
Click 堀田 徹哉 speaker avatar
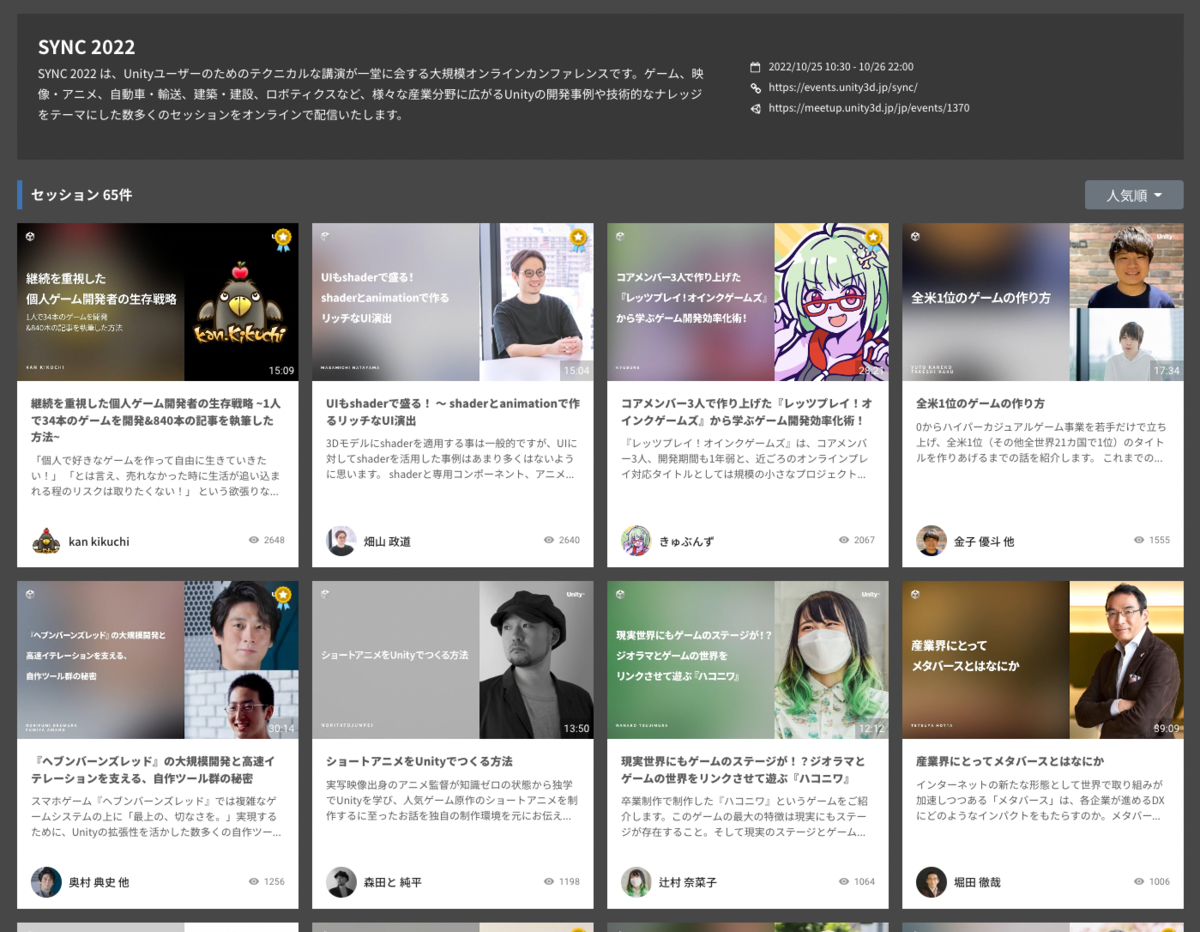pos(931,882)
